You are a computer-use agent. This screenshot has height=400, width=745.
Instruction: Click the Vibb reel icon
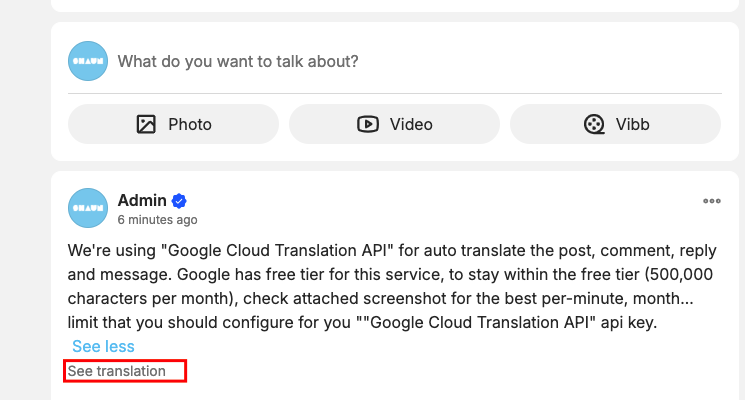click(x=594, y=124)
